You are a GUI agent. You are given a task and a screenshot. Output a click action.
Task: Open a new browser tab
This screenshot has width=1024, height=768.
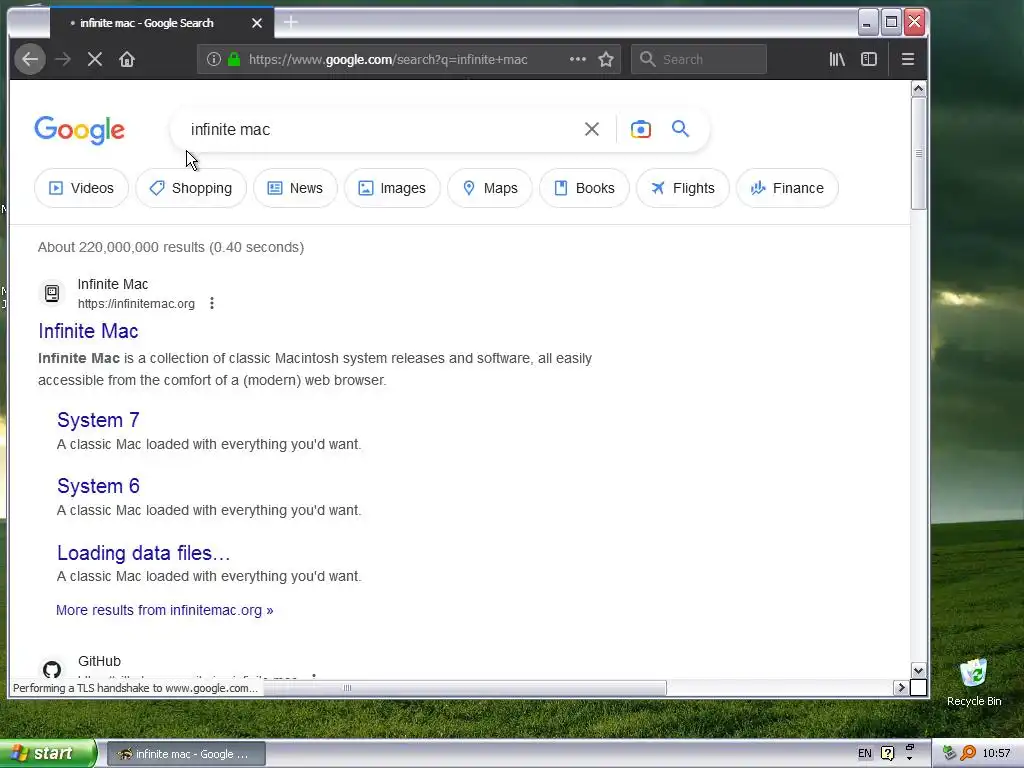(x=291, y=23)
